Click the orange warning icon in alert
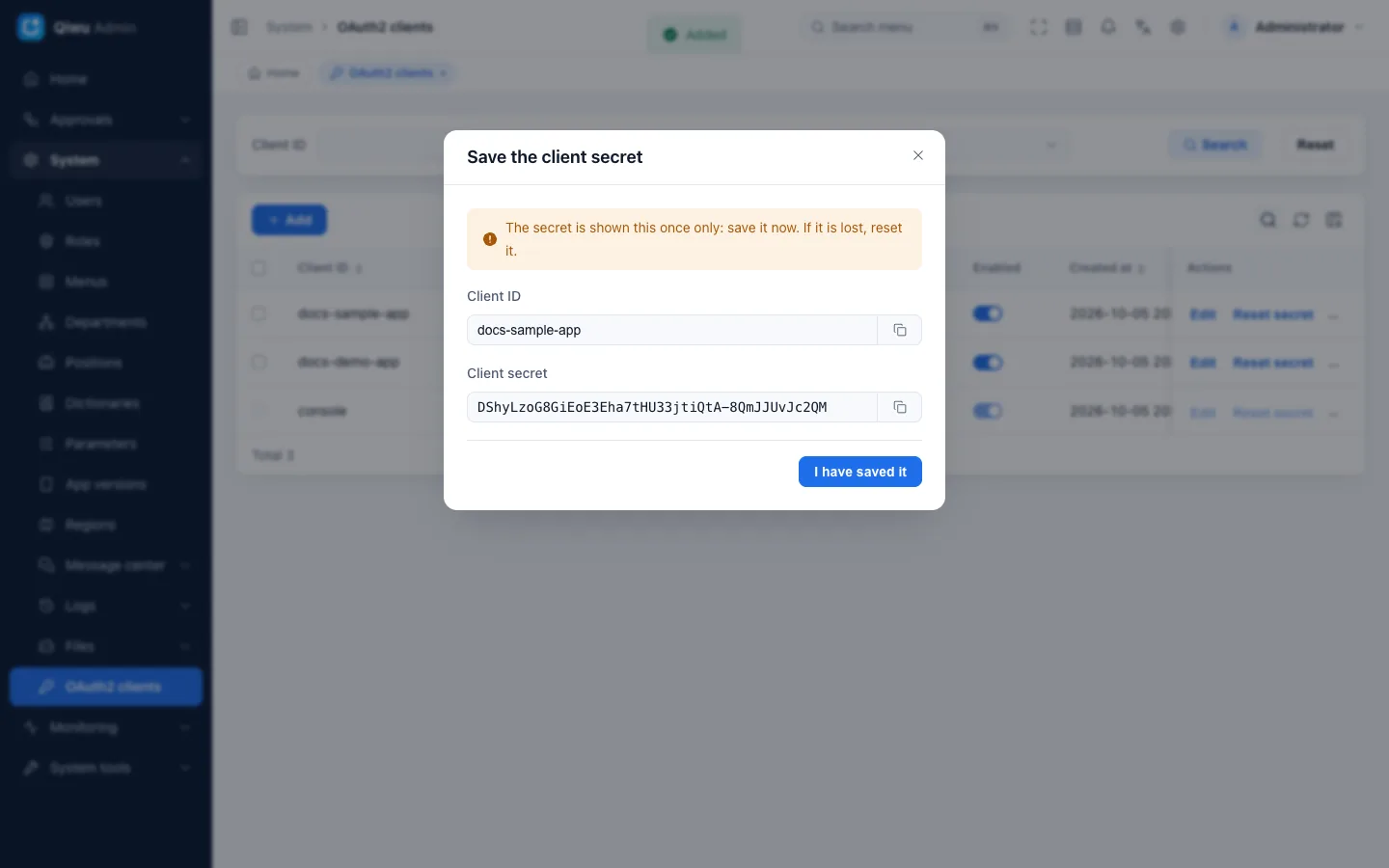The image size is (1389, 868). coord(490,239)
